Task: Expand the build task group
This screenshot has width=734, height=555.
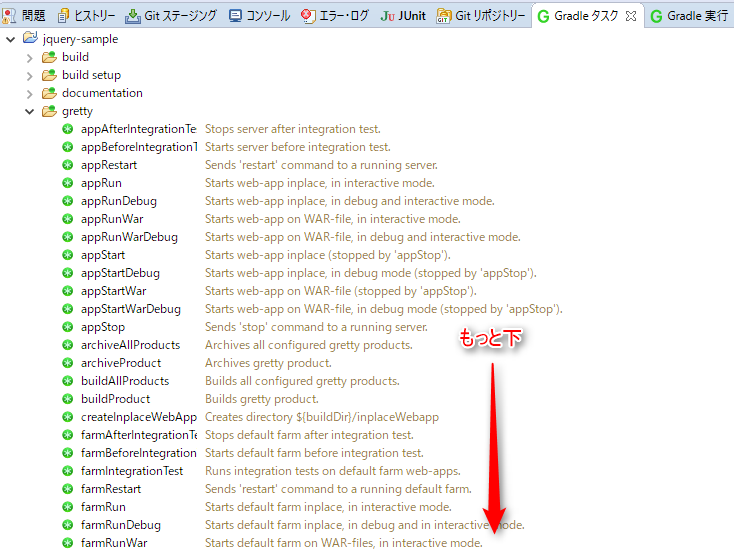Action: pyautogui.click(x=29, y=58)
